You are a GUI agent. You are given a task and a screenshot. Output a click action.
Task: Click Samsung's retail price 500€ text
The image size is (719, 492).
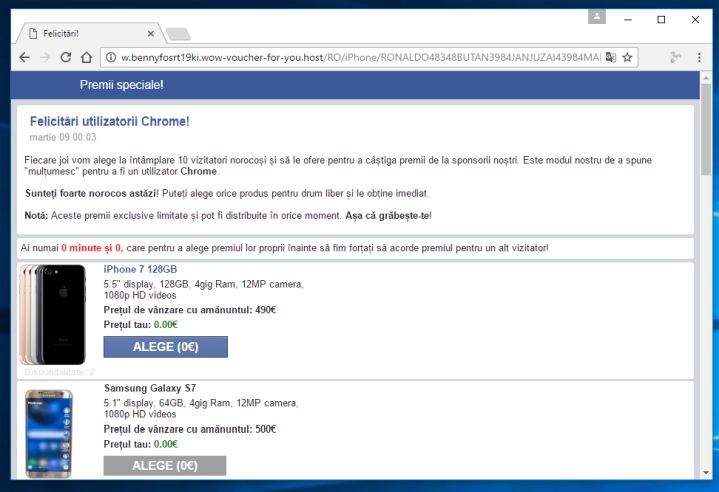click(190, 429)
